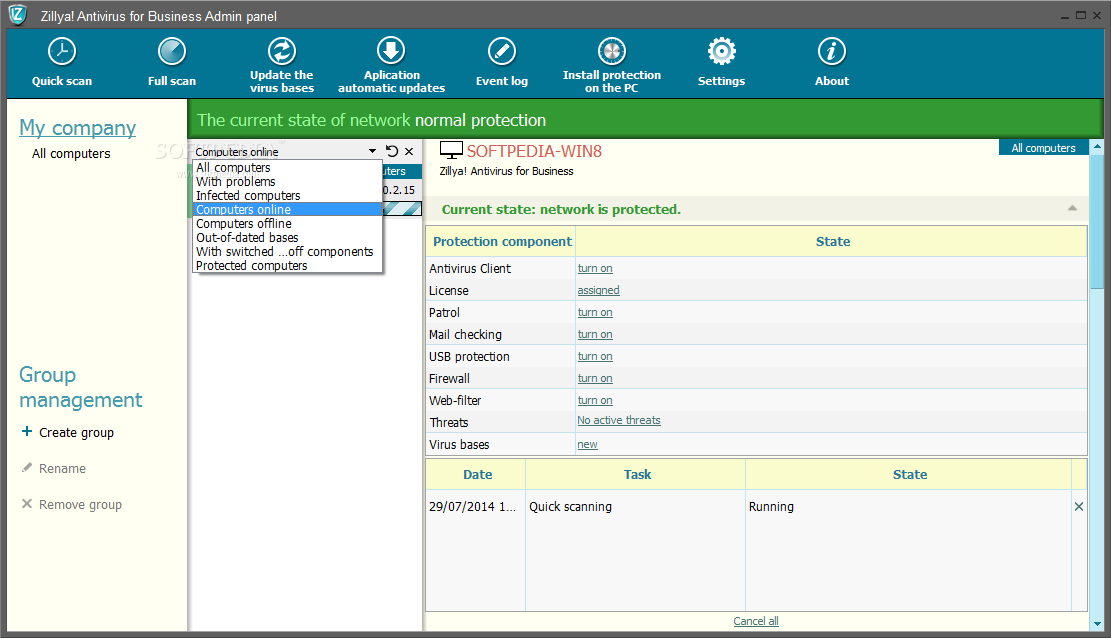The image size is (1111, 638).
Task: Click the Protection component column header
Action: [x=501, y=241]
